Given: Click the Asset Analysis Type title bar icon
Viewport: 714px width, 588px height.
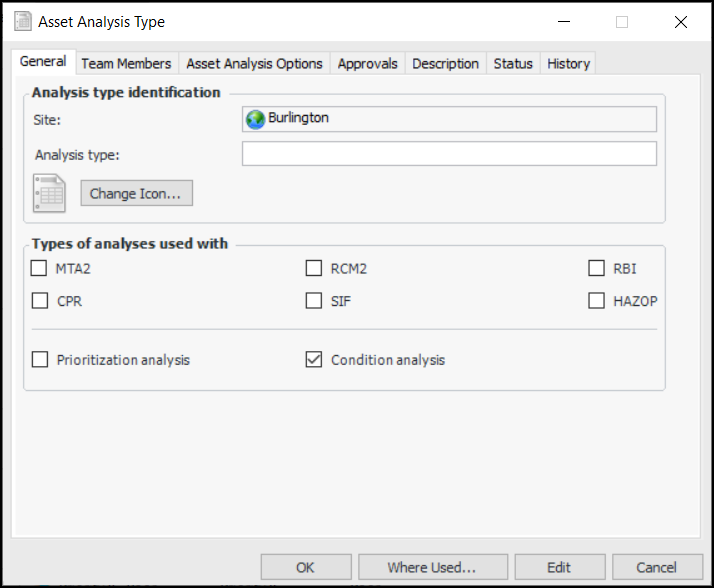Looking at the screenshot, I should (x=21, y=21).
